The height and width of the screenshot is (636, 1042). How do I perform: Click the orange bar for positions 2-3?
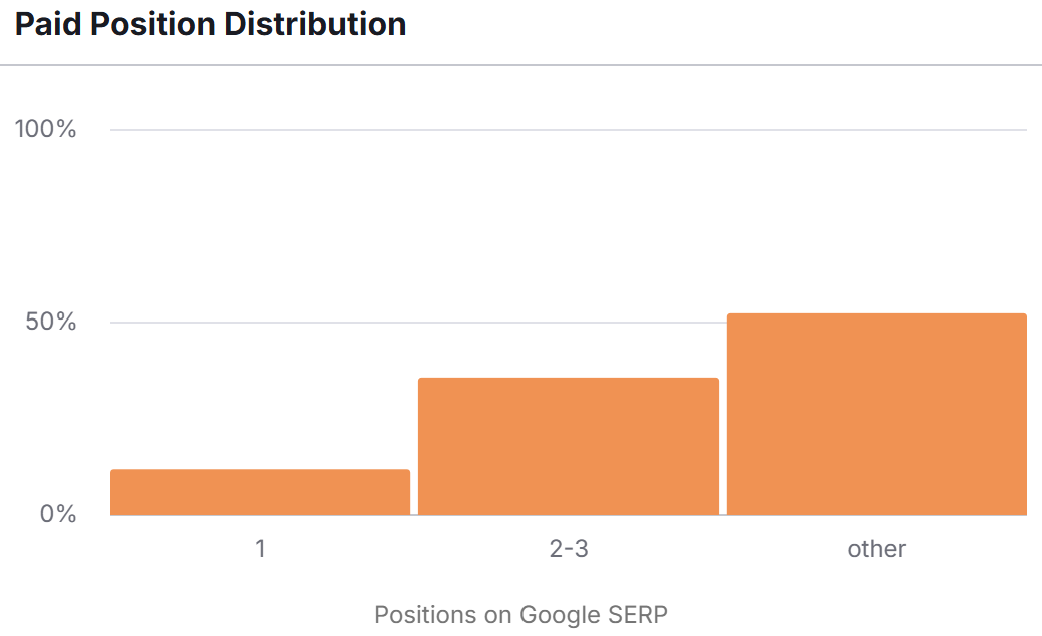pos(568,447)
